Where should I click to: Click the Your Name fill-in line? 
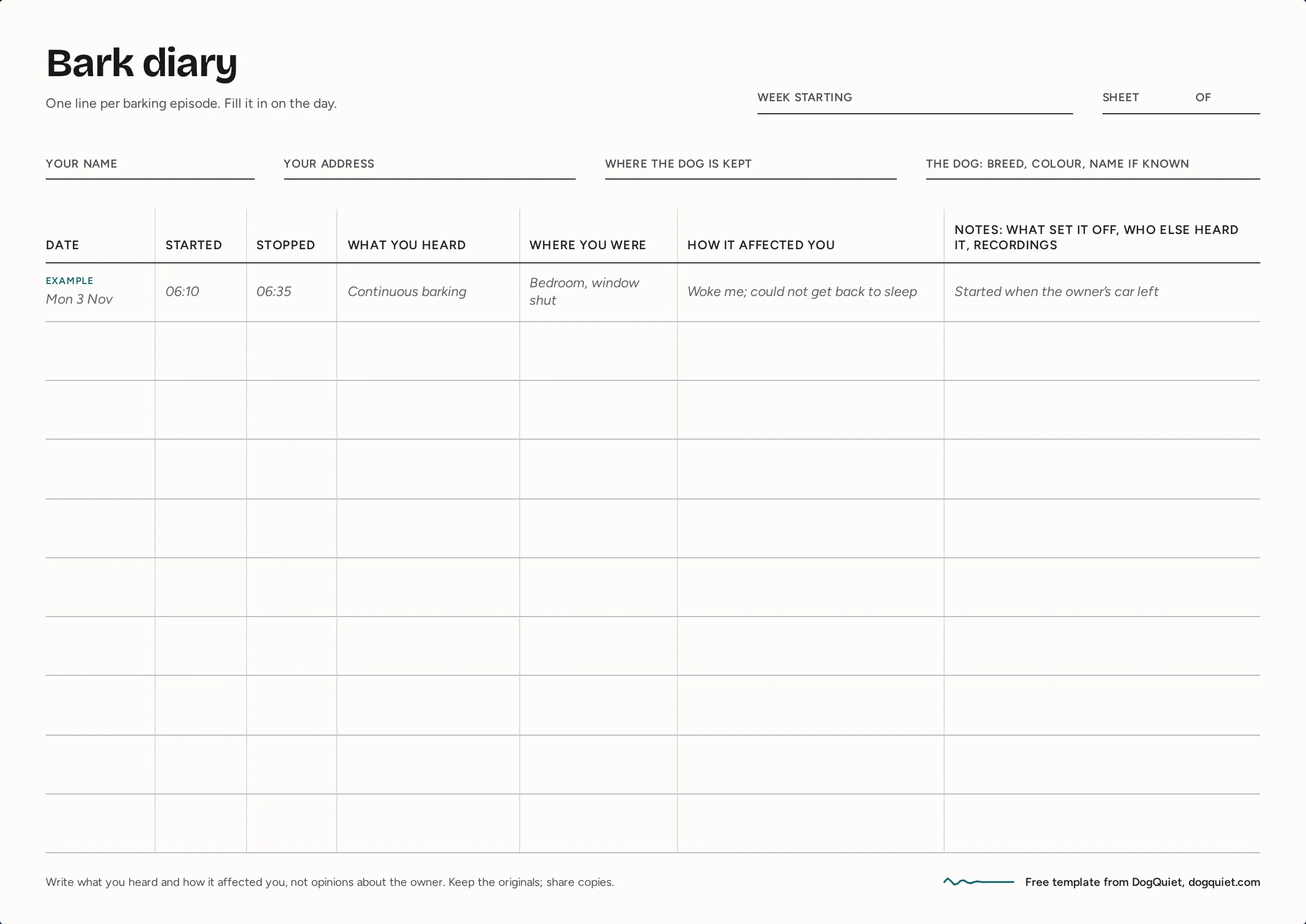pyautogui.click(x=150, y=169)
